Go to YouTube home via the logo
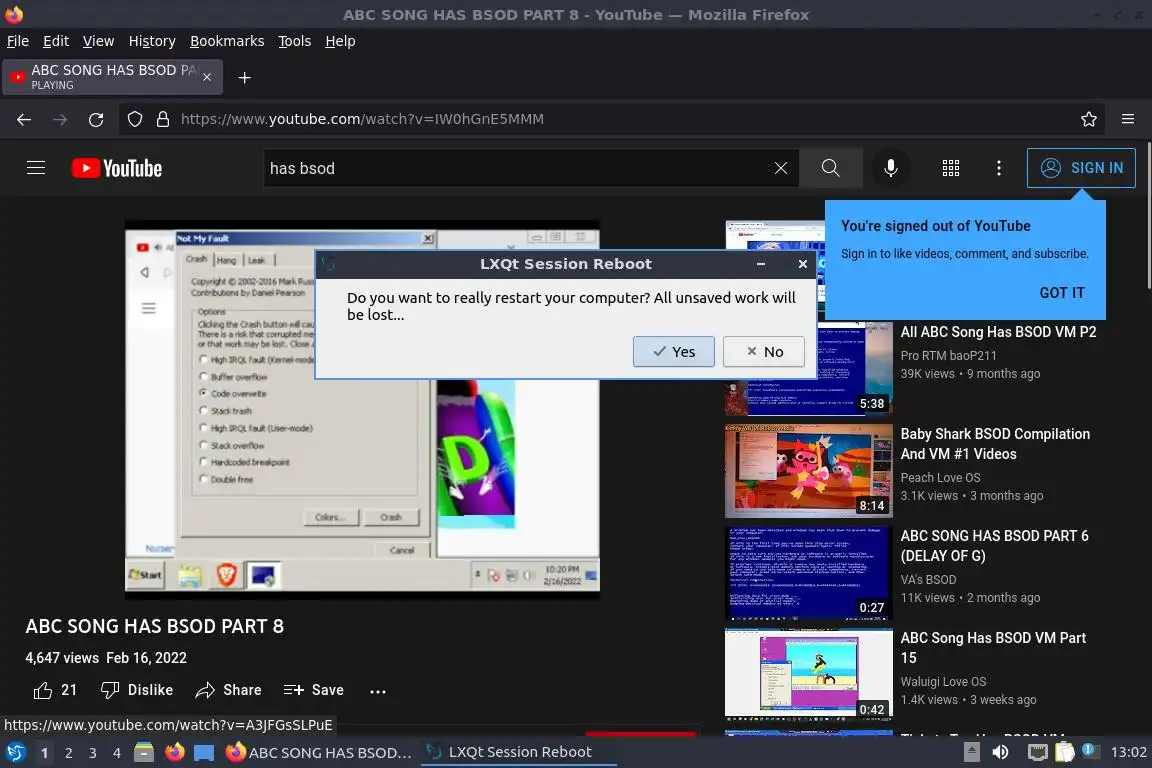1152x768 pixels. click(x=117, y=168)
